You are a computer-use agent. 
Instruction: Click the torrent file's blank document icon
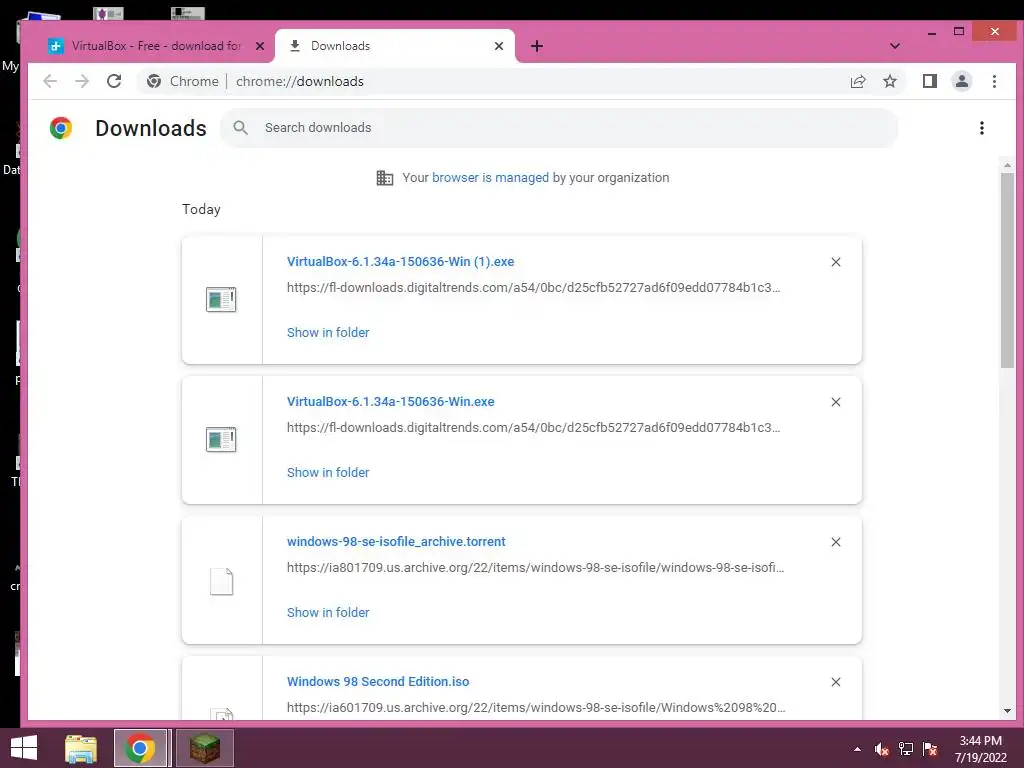[x=221, y=581]
